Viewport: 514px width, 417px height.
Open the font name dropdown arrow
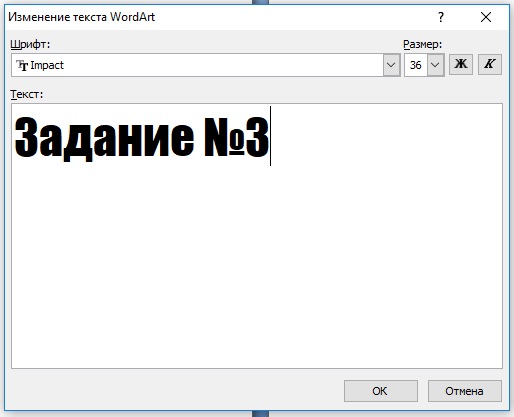click(x=391, y=65)
